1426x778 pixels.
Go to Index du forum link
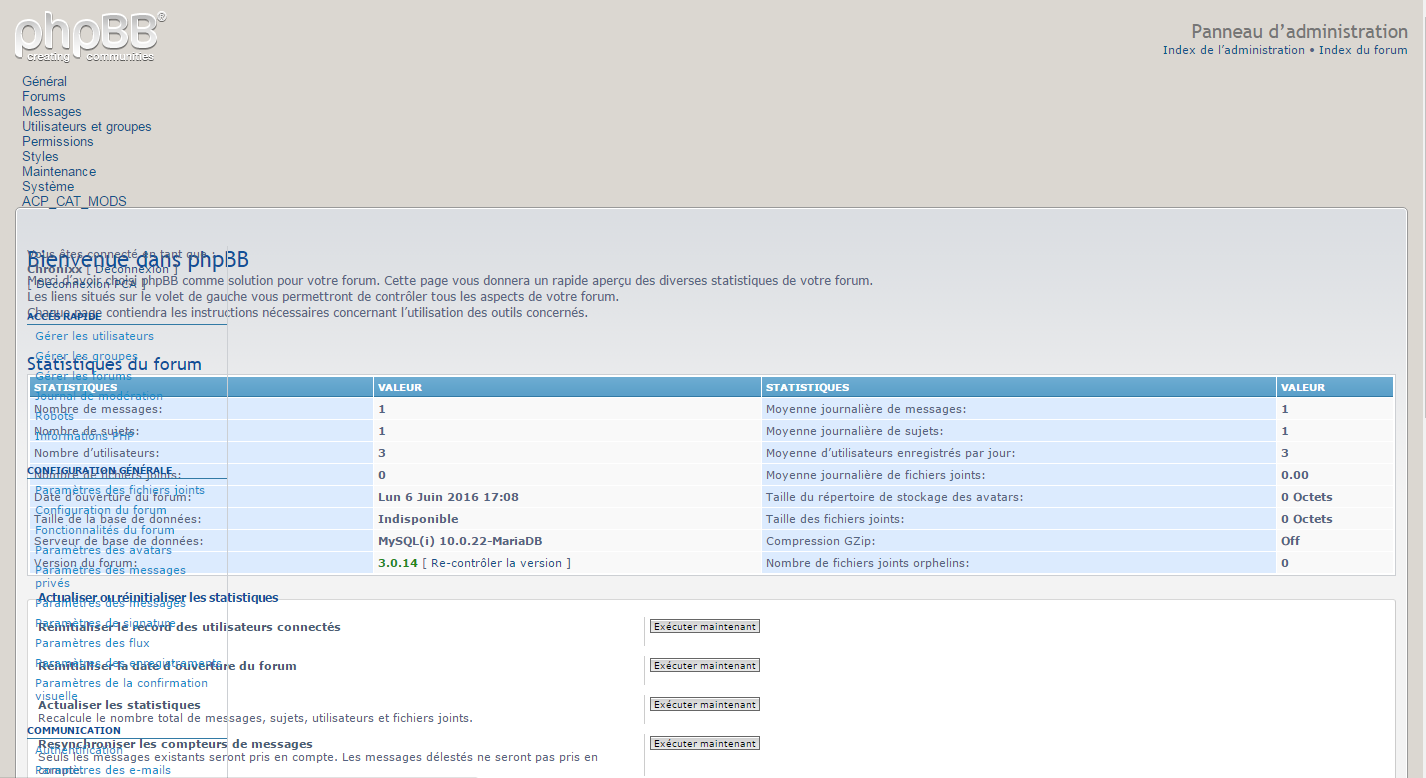click(x=1363, y=50)
